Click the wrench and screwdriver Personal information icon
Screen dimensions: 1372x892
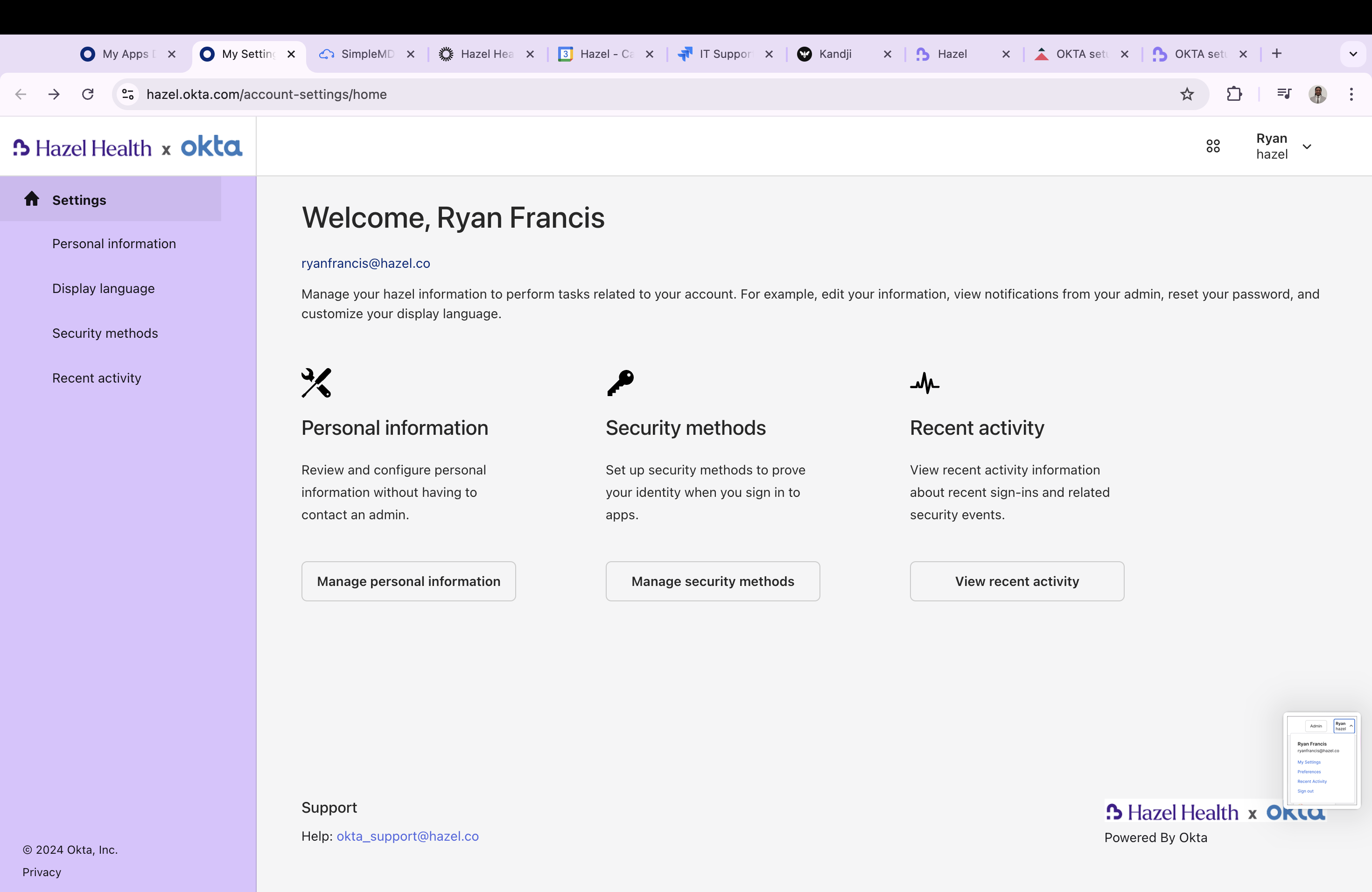316,383
